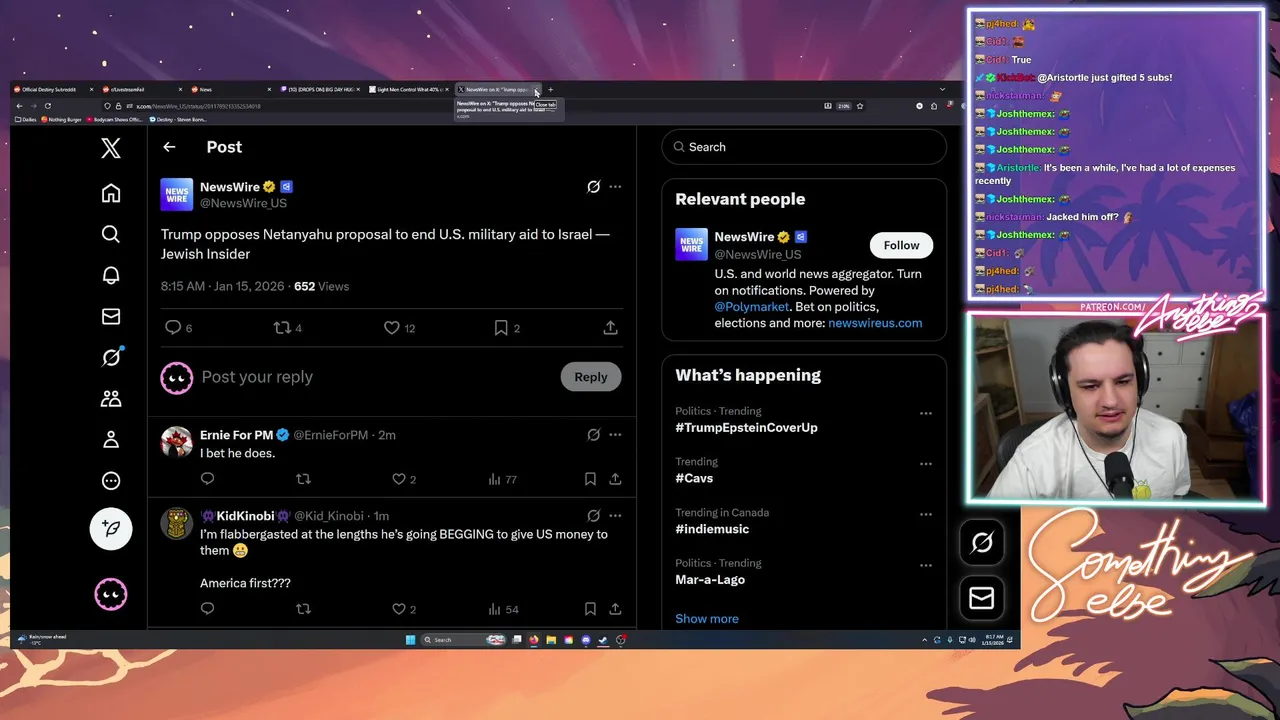Click the Reply button
1280x720 pixels.
591,377
